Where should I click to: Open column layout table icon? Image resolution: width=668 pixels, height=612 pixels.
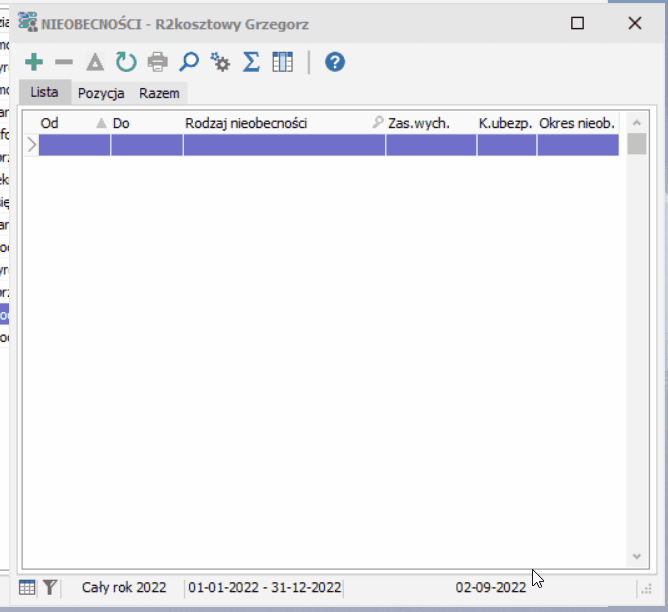pos(282,62)
